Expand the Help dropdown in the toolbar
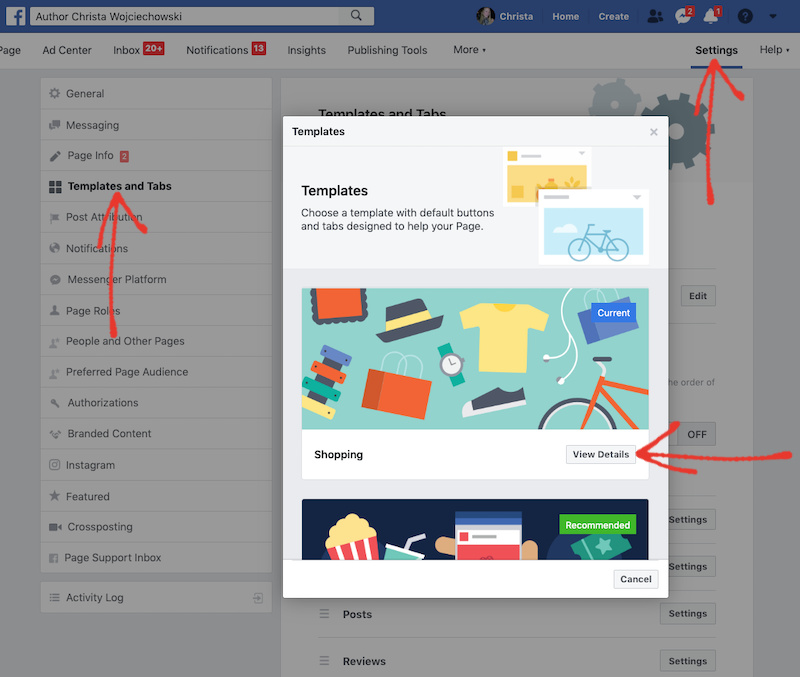This screenshot has width=800, height=677. [x=775, y=49]
